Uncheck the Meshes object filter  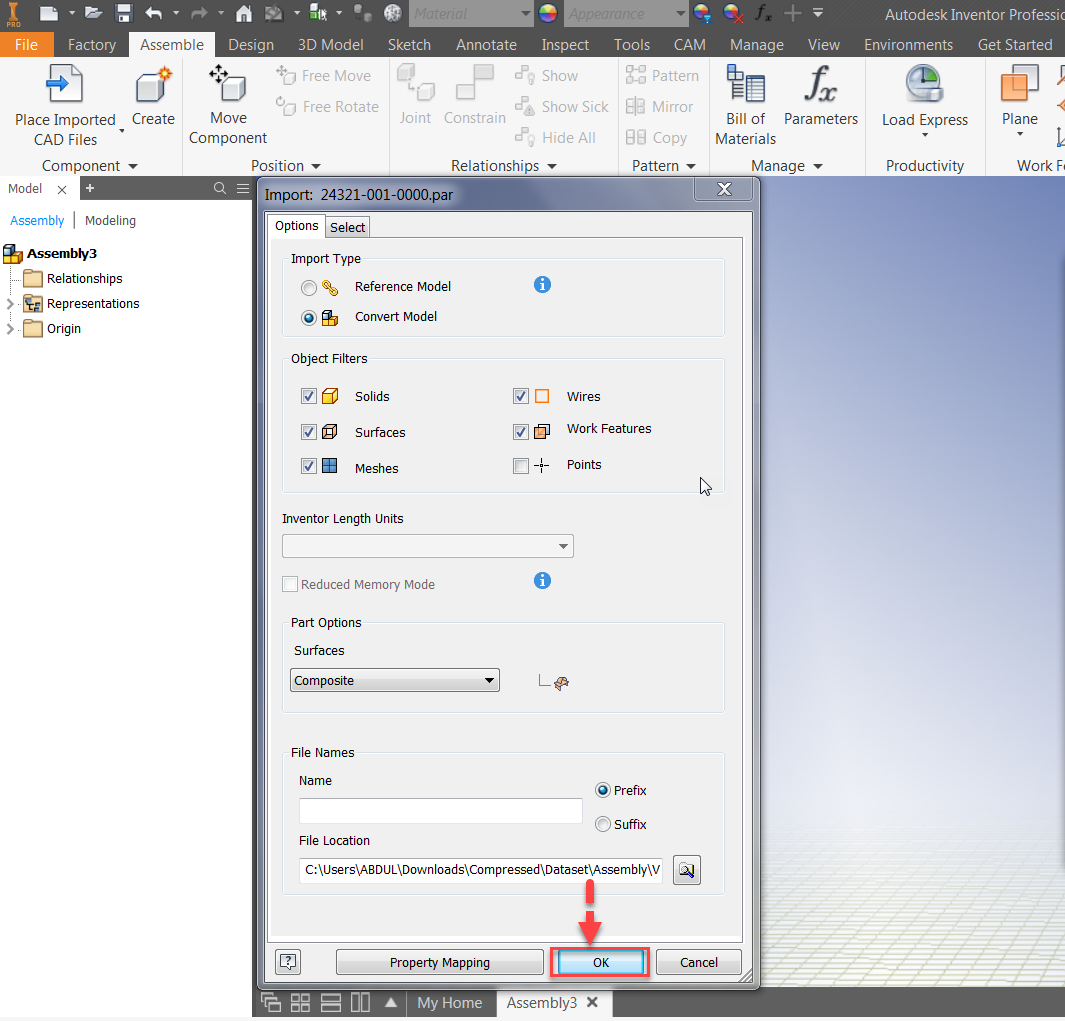click(308, 467)
